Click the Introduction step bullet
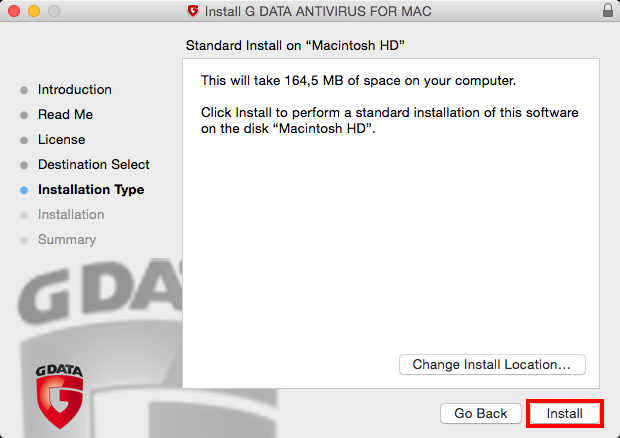 pos(24,90)
